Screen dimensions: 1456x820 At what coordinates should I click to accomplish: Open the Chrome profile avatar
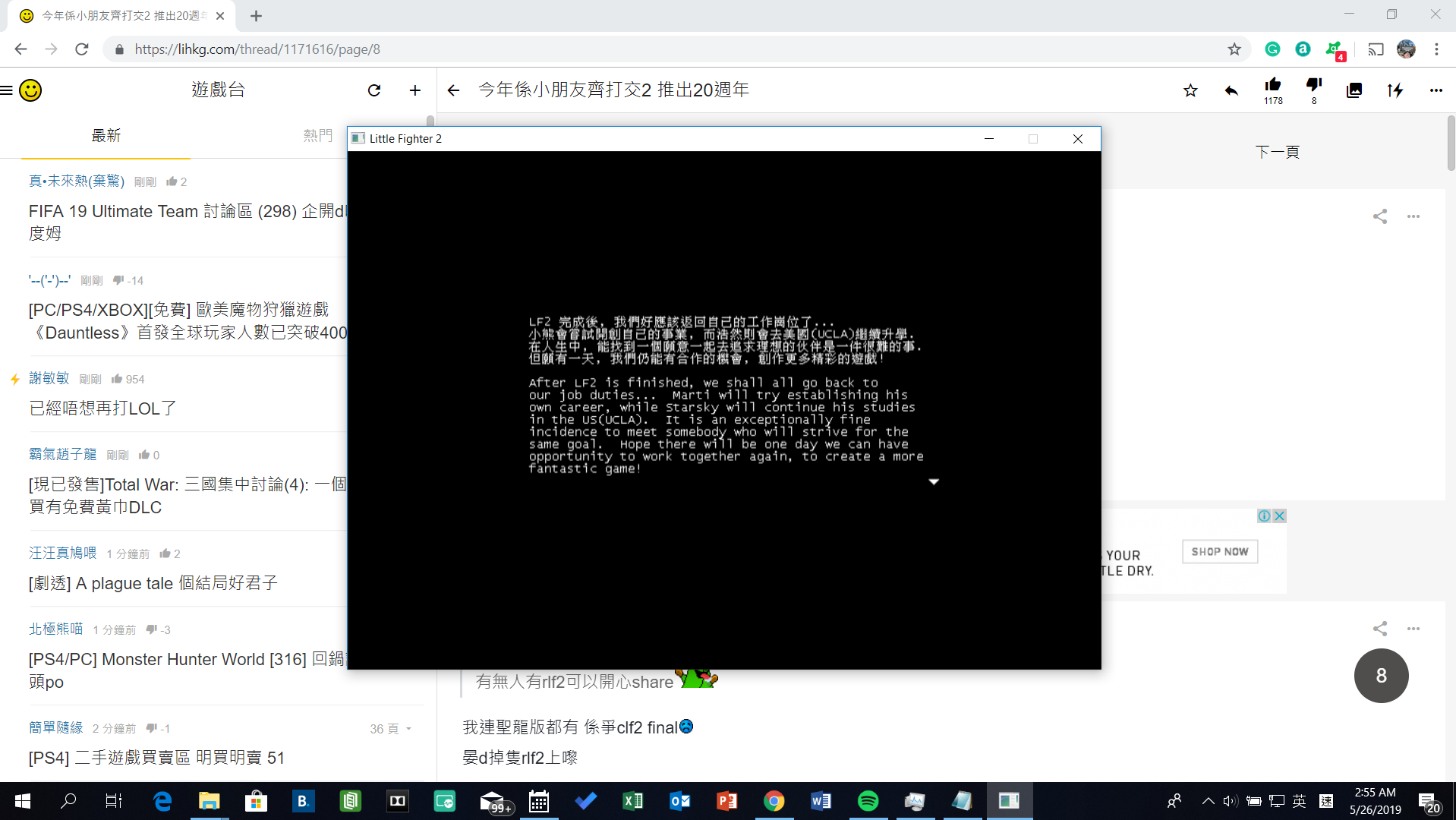pyautogui.click(x=1406, y=49)
